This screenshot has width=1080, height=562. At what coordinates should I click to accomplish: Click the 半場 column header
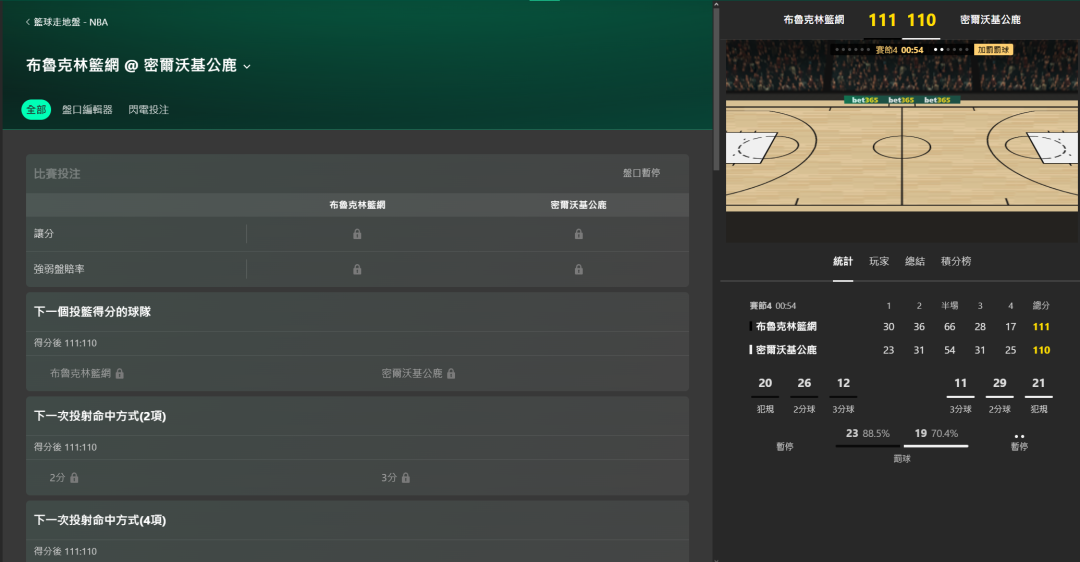[x=950, y=306]
